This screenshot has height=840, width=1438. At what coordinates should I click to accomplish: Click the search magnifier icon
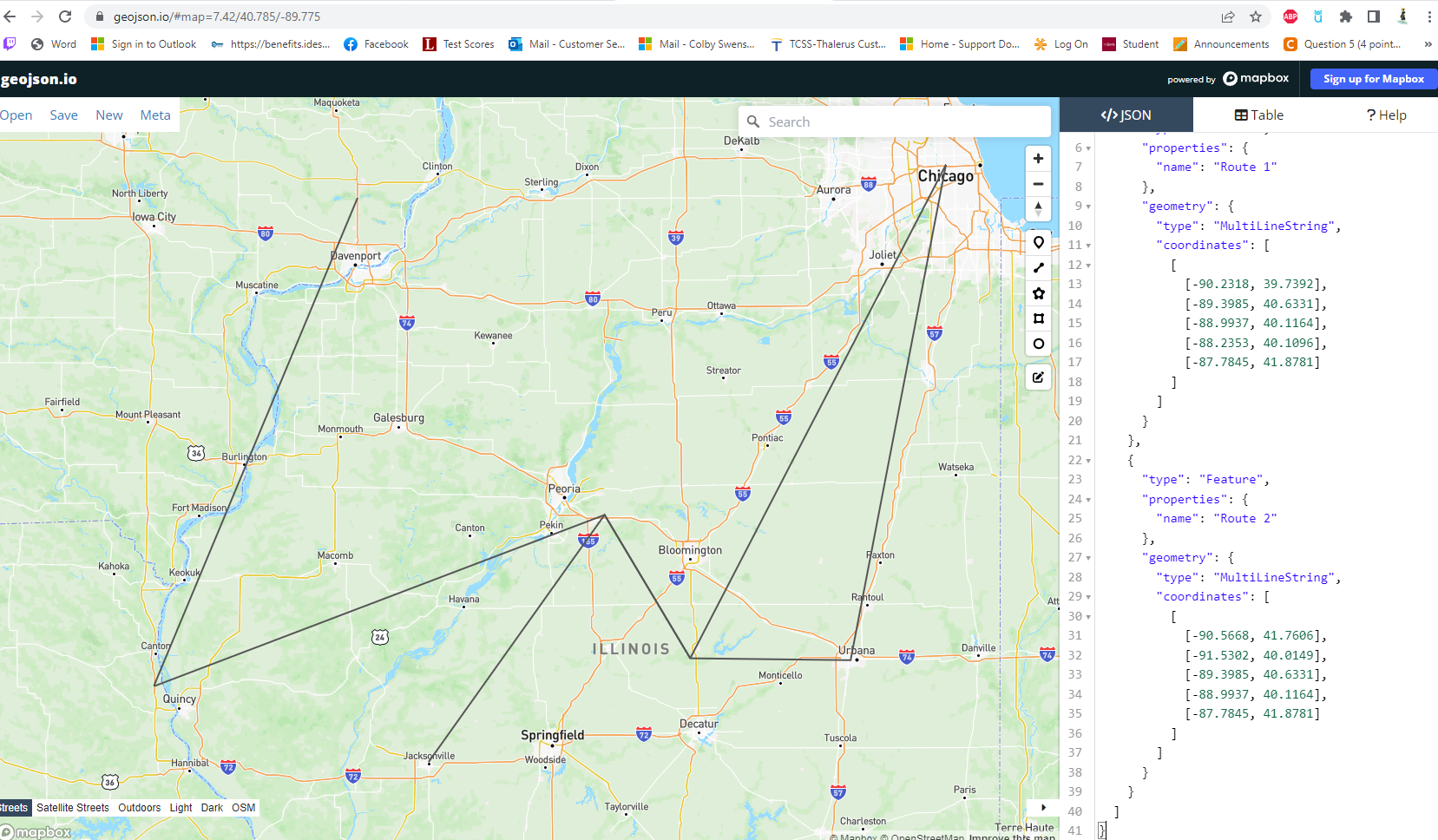[x=753, y=122]
